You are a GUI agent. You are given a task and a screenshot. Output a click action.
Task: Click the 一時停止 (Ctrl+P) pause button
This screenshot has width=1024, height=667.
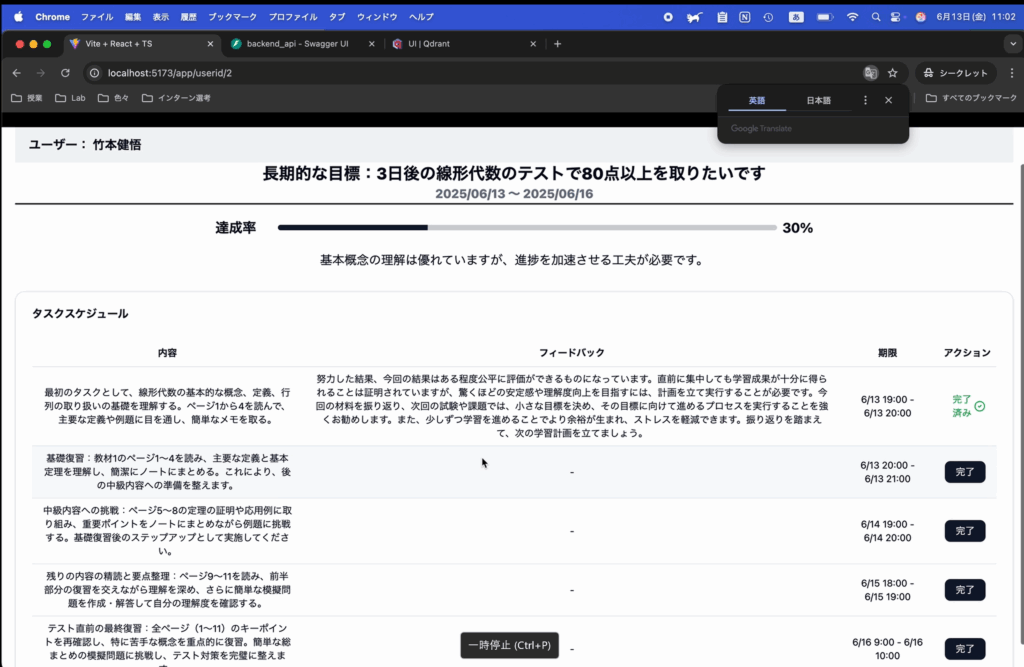point(509,645)
